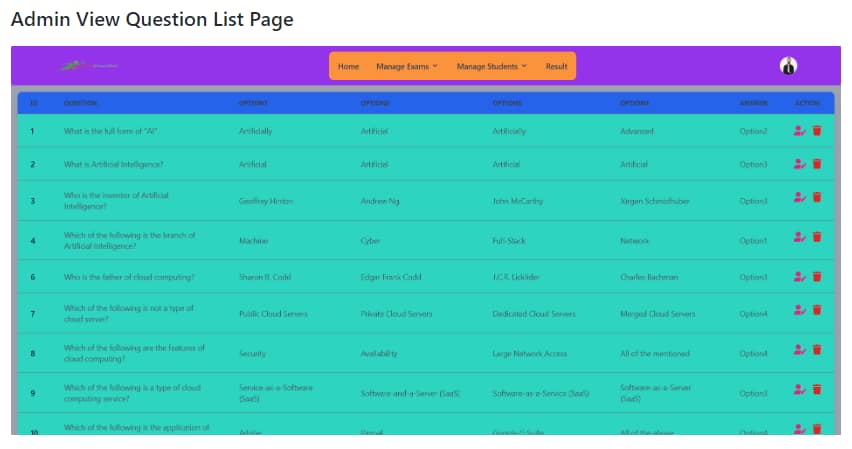
Task: Edit question 6 about cloud computing father
Action: 799,276
